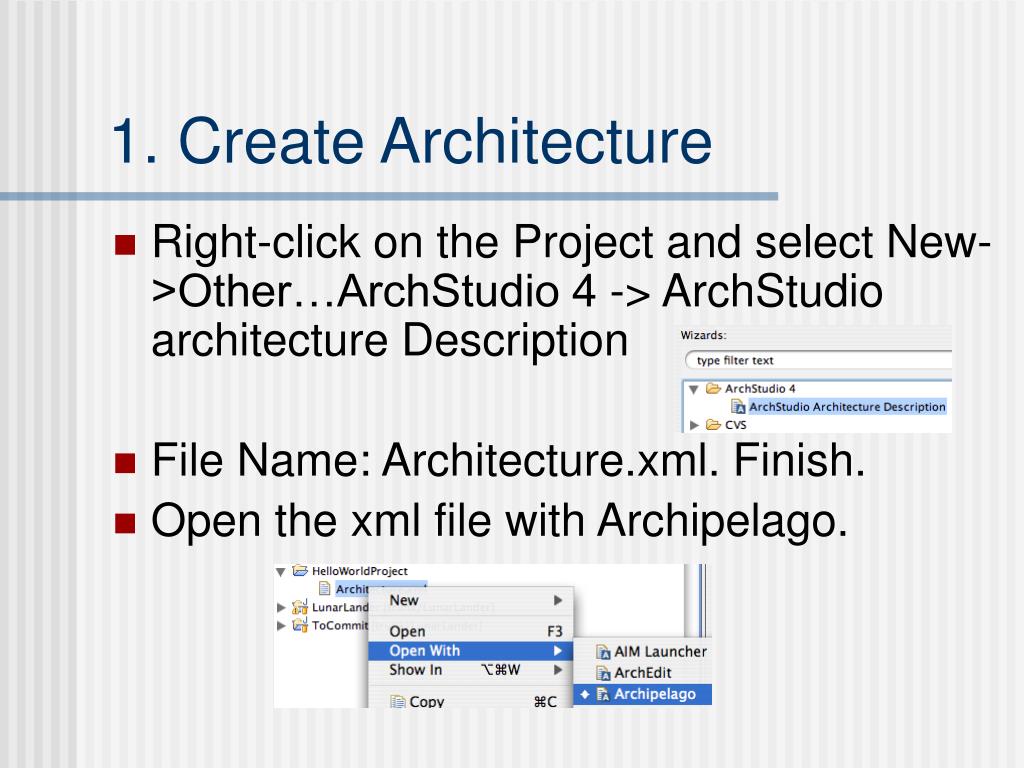Click the 'Wizards:' label

point(703,335)
